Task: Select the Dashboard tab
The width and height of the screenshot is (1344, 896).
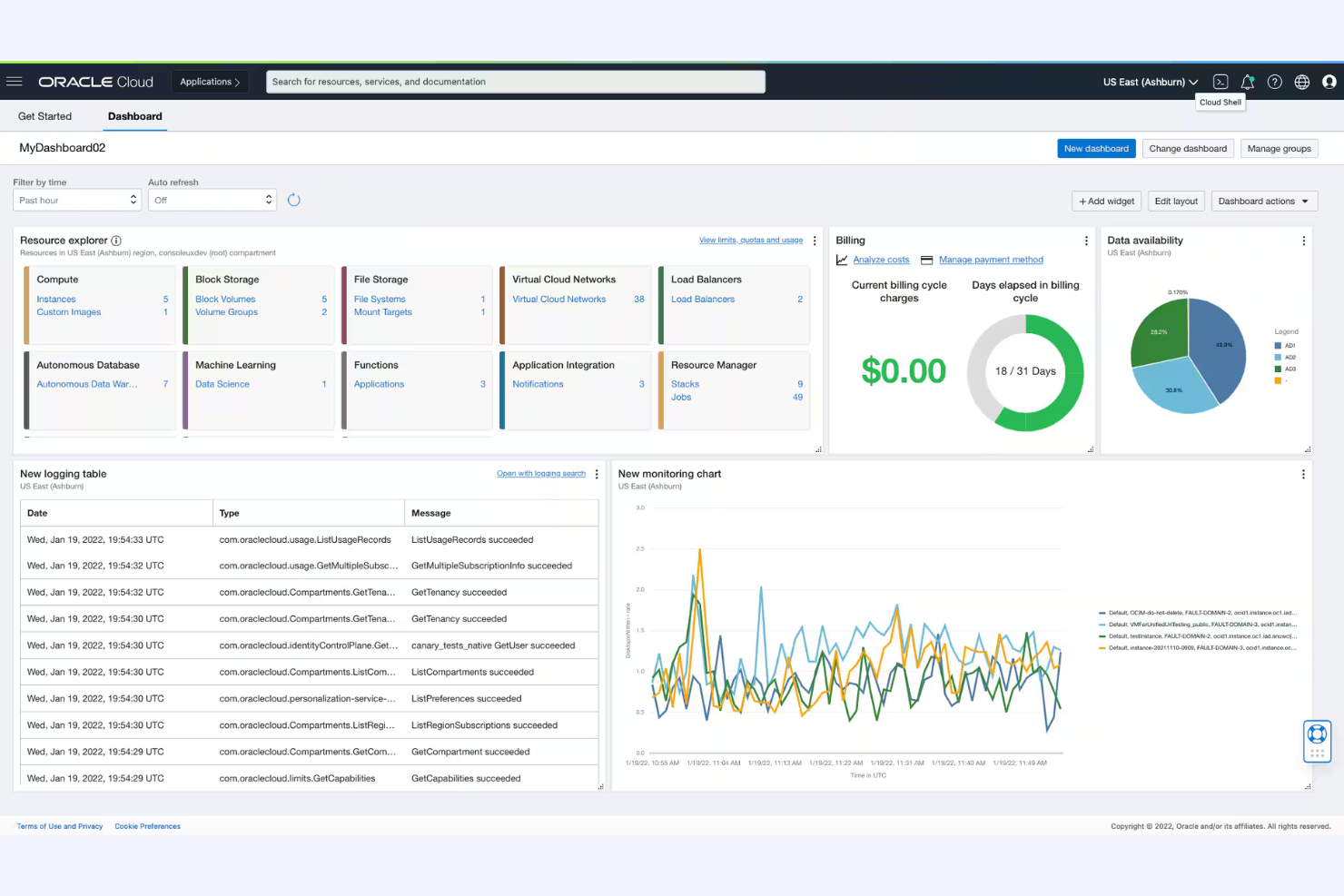Action: tap(135, 116)
